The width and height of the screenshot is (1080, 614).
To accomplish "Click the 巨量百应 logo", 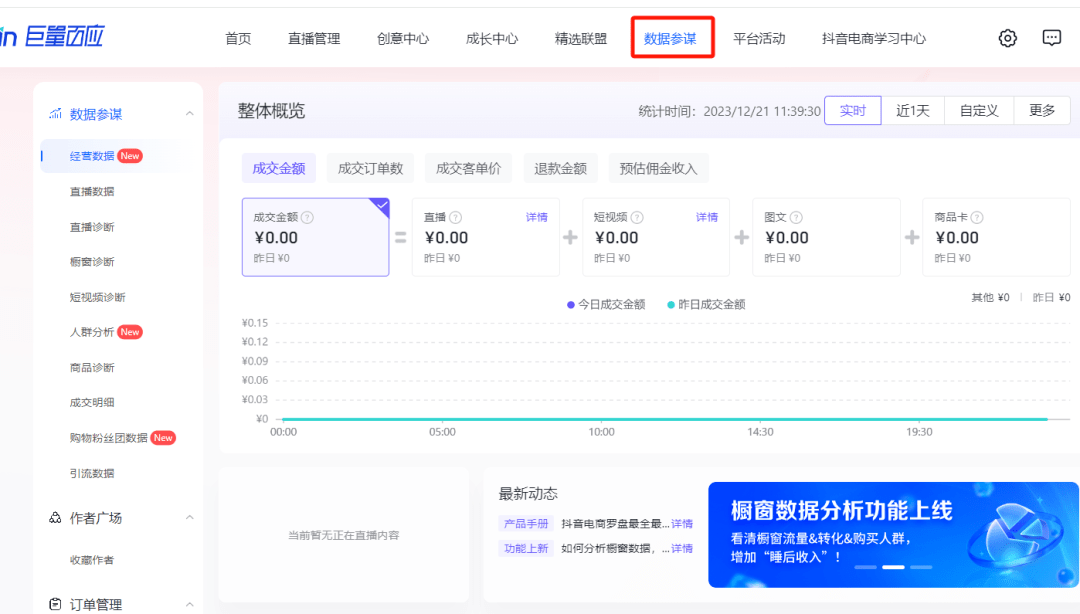I will click(x=55, y=36).
